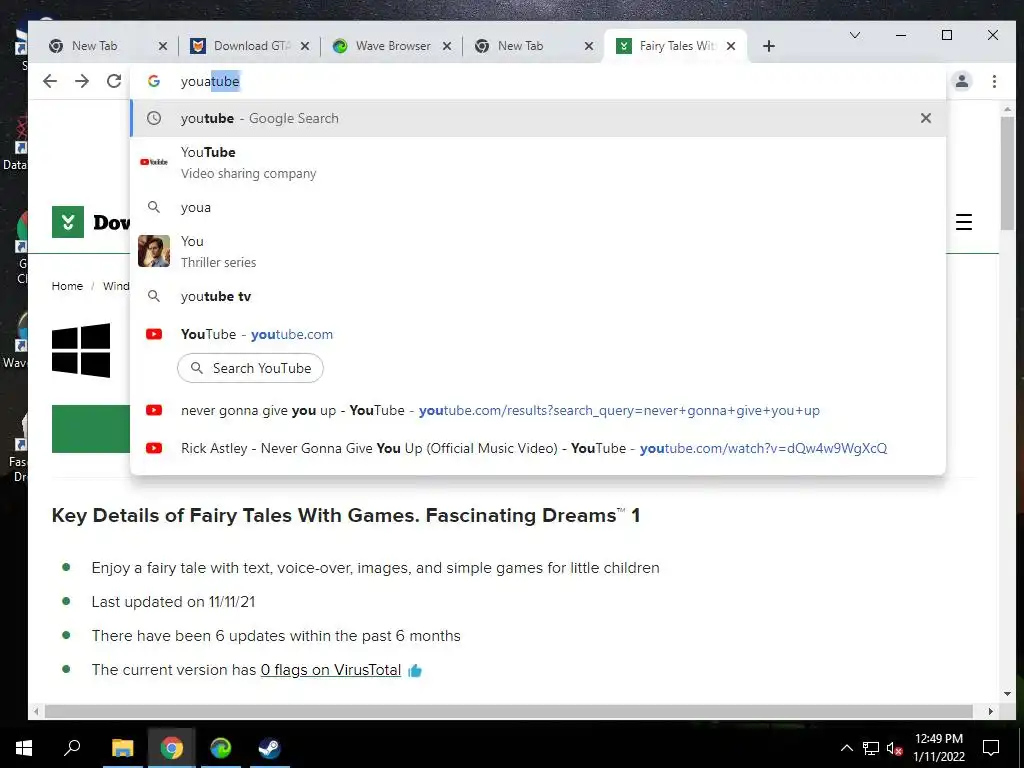Click the You series thumbnail image
Viewport: 1024px width, 768px height.
pos(154,251)
